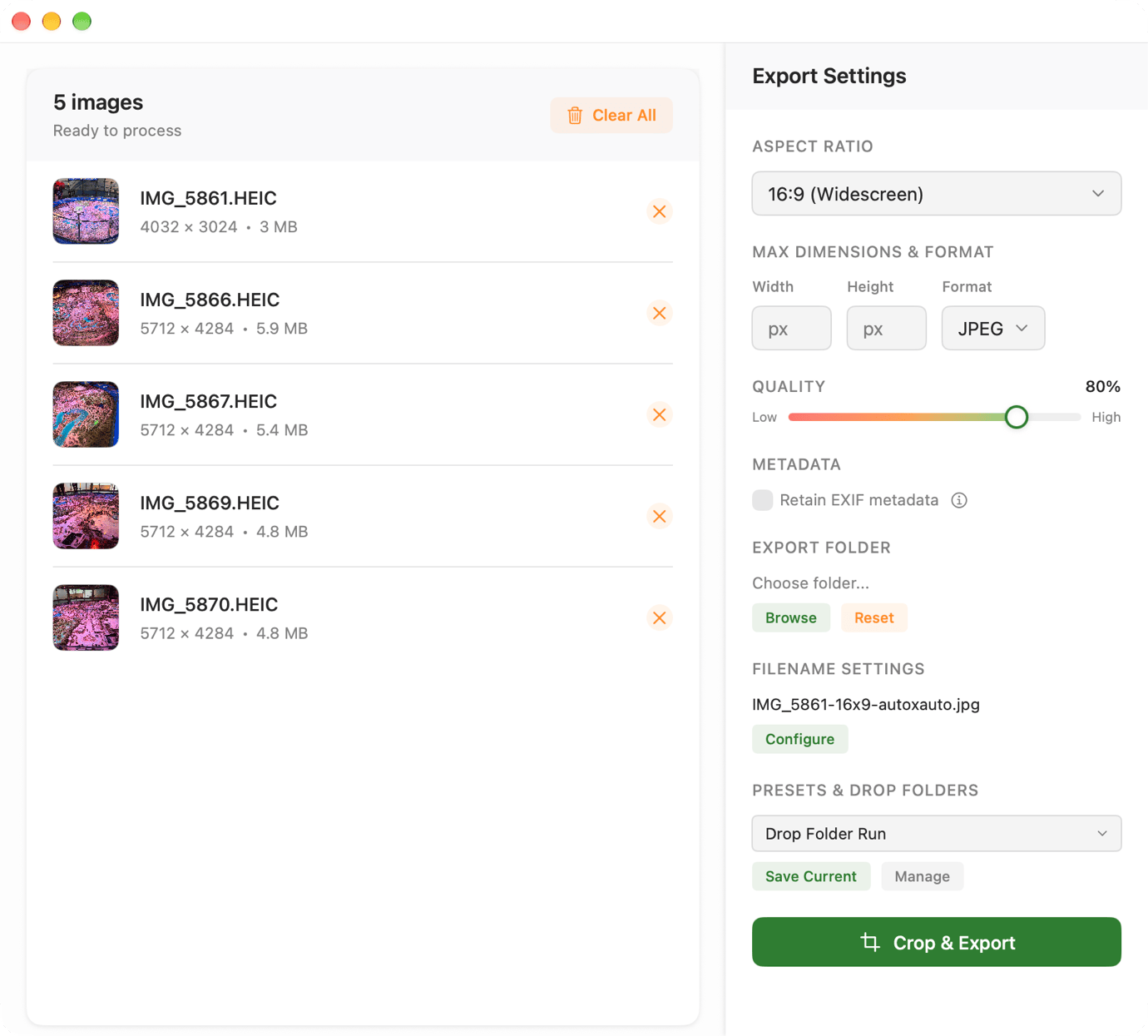Viewport: 1148px width, 1036px height.
Task: Click the IMG_5867.HEIC filename text
Action: click(208, 401)
